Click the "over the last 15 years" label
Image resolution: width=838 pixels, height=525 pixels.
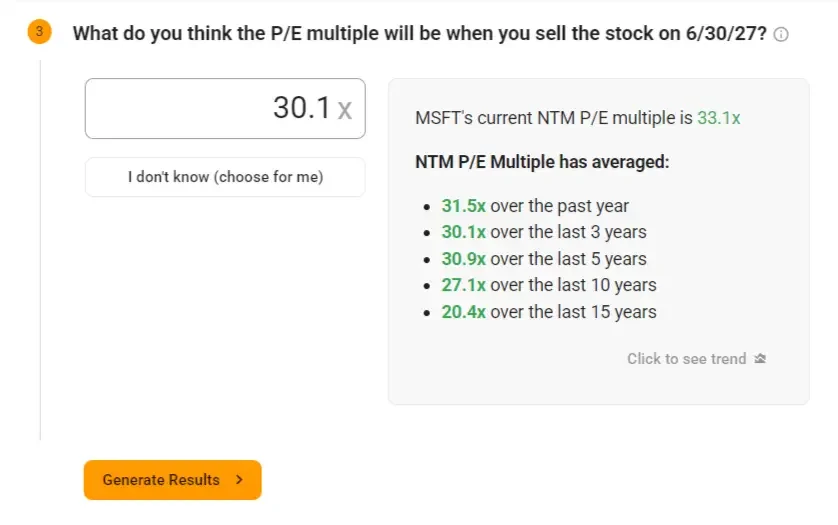pyautogui.click(x=573, y=312)
